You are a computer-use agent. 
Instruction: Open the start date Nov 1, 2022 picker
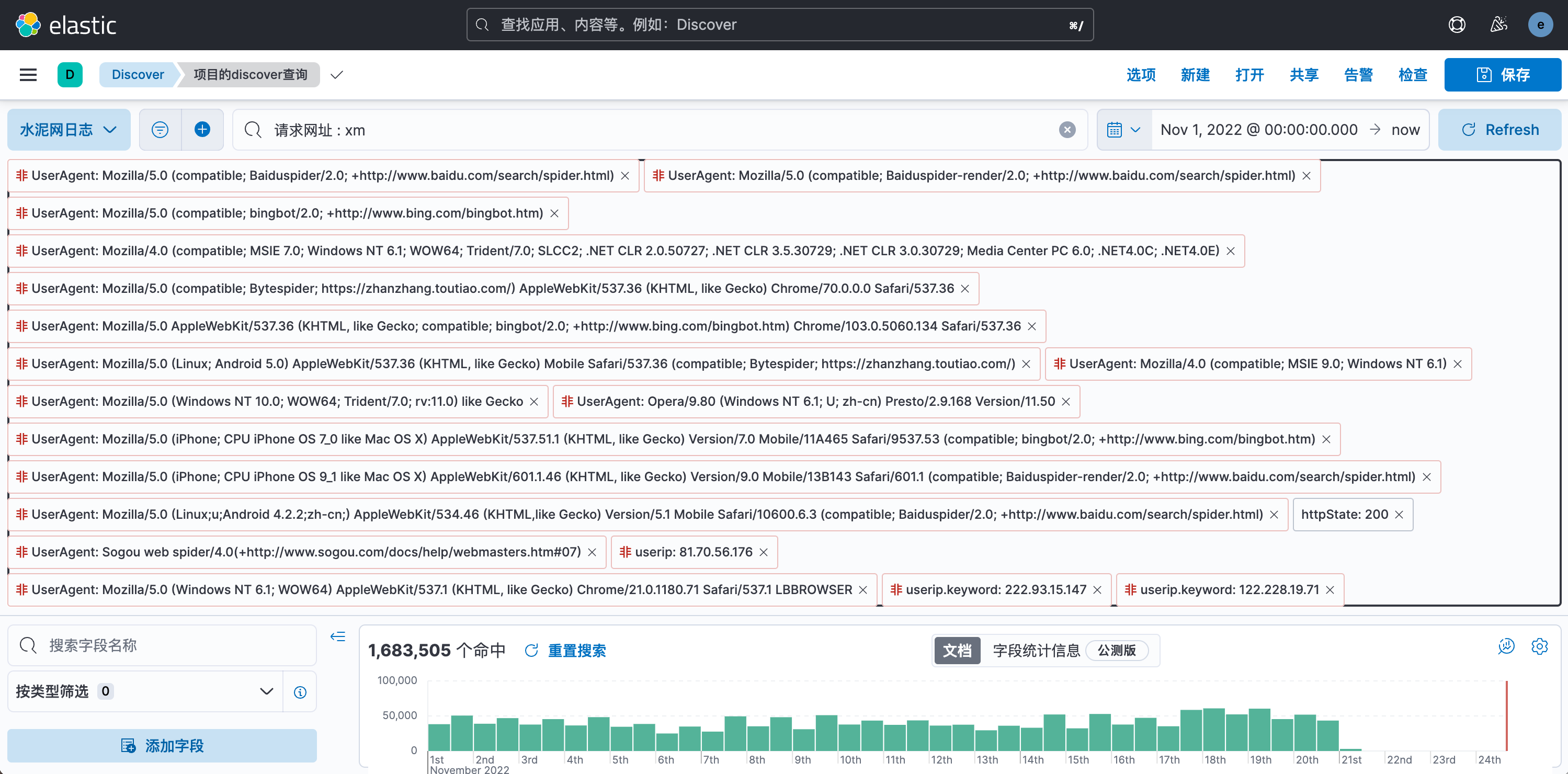click(1259, 130)
